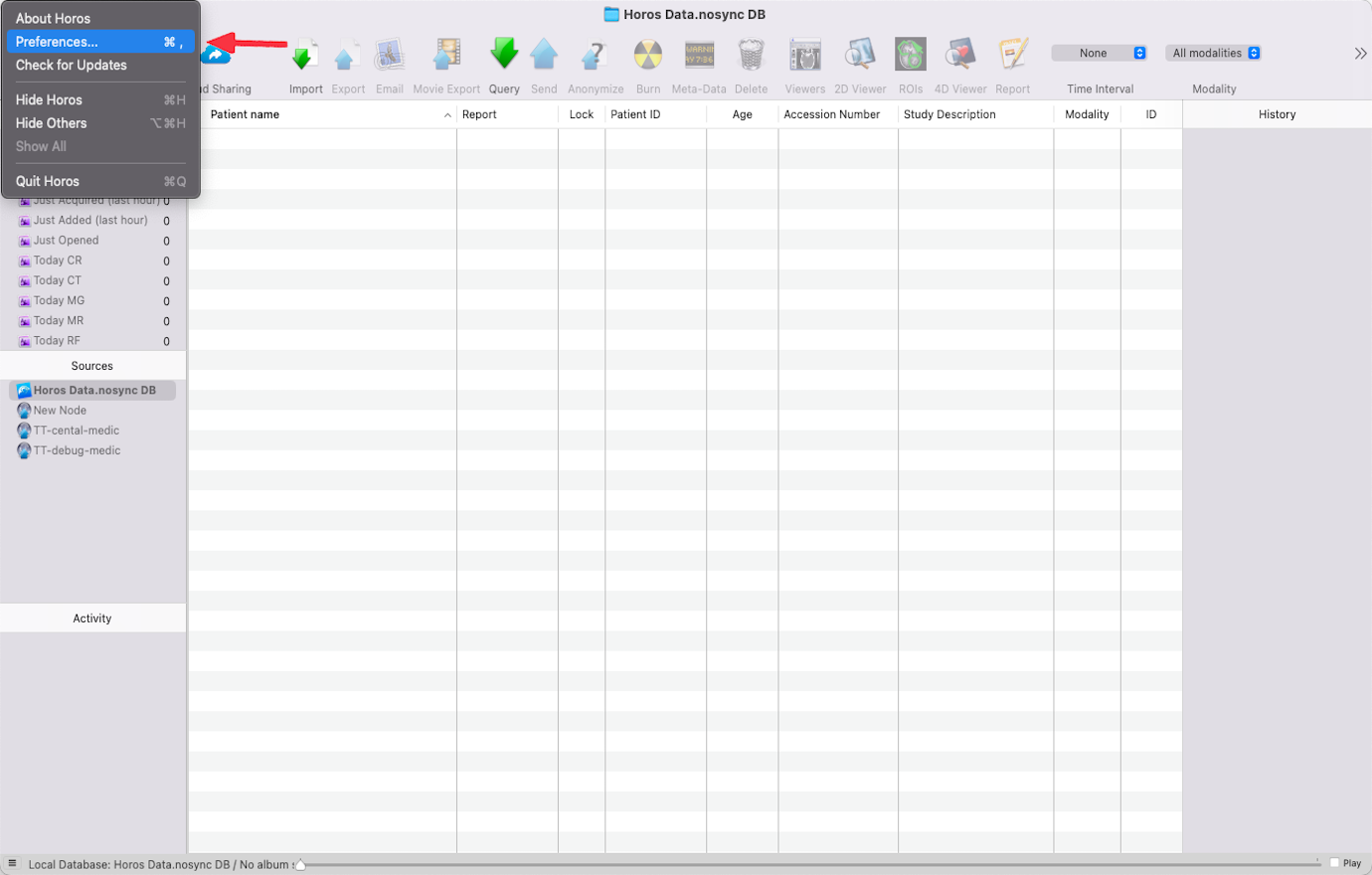Enable the Play checkbox
Viewport: 1372px width, 875px height.
[x=1332, y=862]
